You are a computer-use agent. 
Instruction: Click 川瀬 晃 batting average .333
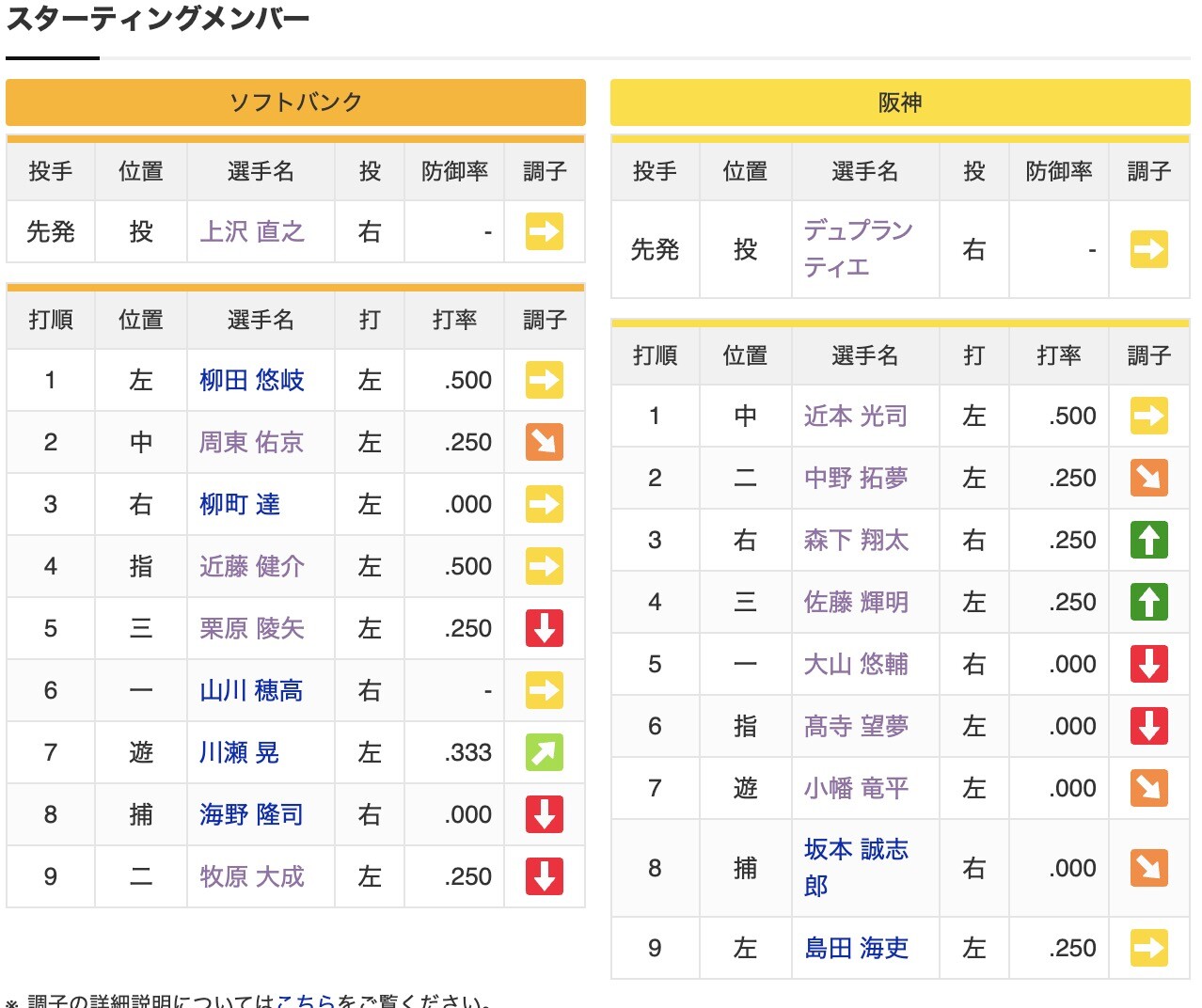[x=468, y=752]
